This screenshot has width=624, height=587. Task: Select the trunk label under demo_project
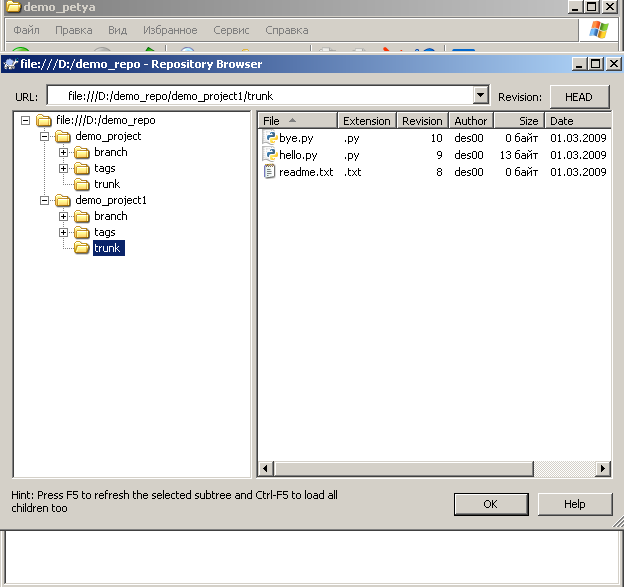pos(107,184)
